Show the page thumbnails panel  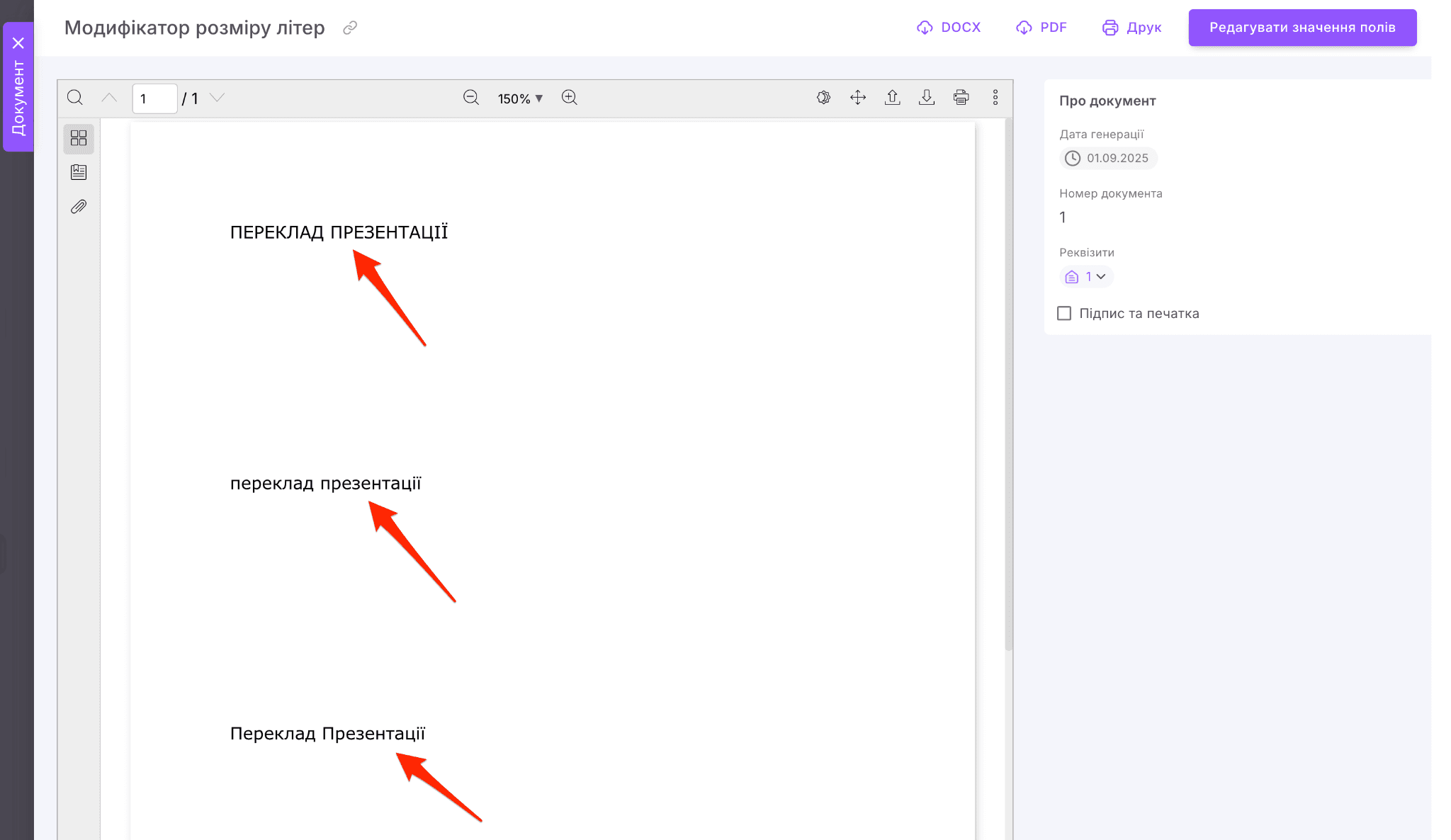click(79, 138)
